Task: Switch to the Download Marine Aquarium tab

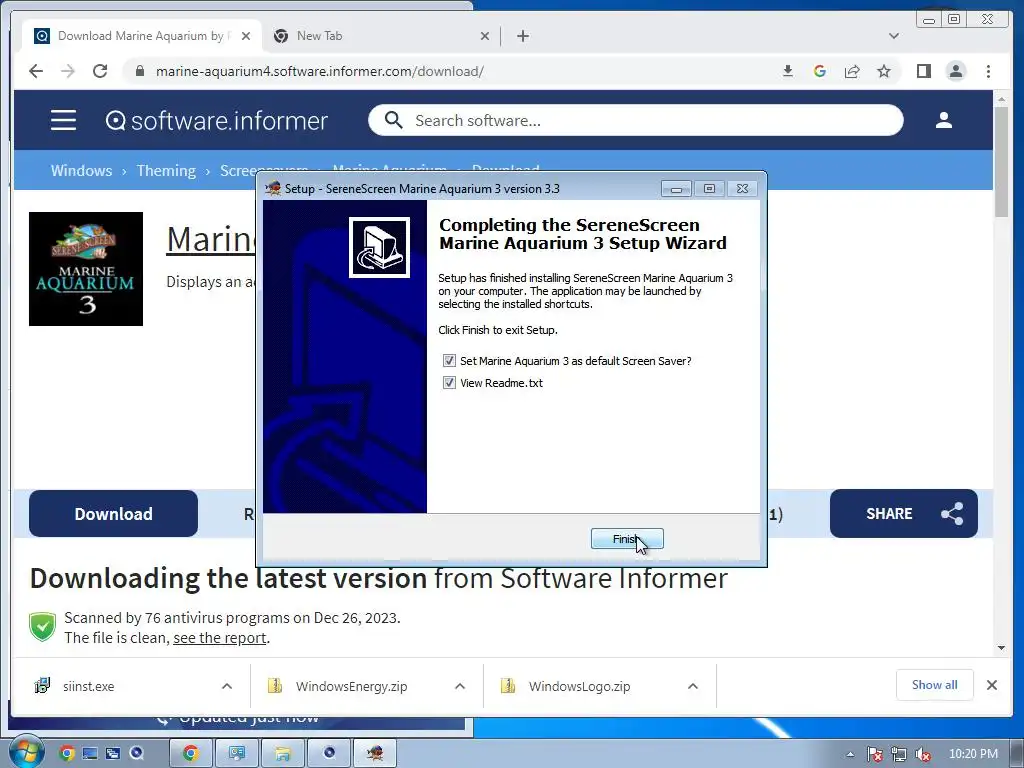Action: click(140, 36)
